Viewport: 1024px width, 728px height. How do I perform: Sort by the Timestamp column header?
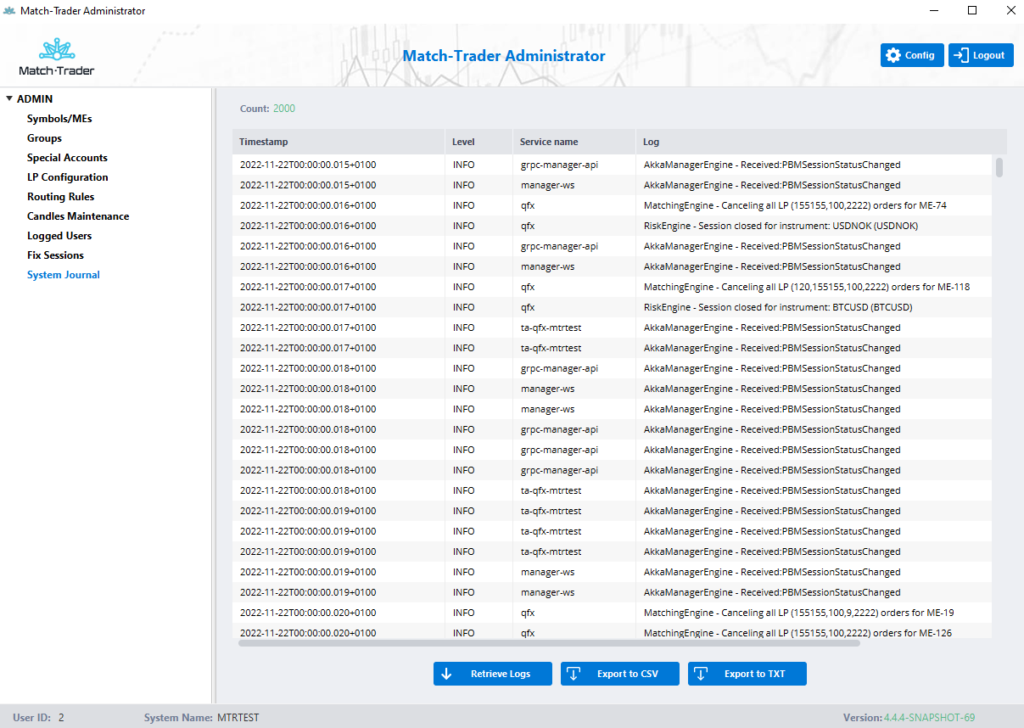(x=339, y=142)
